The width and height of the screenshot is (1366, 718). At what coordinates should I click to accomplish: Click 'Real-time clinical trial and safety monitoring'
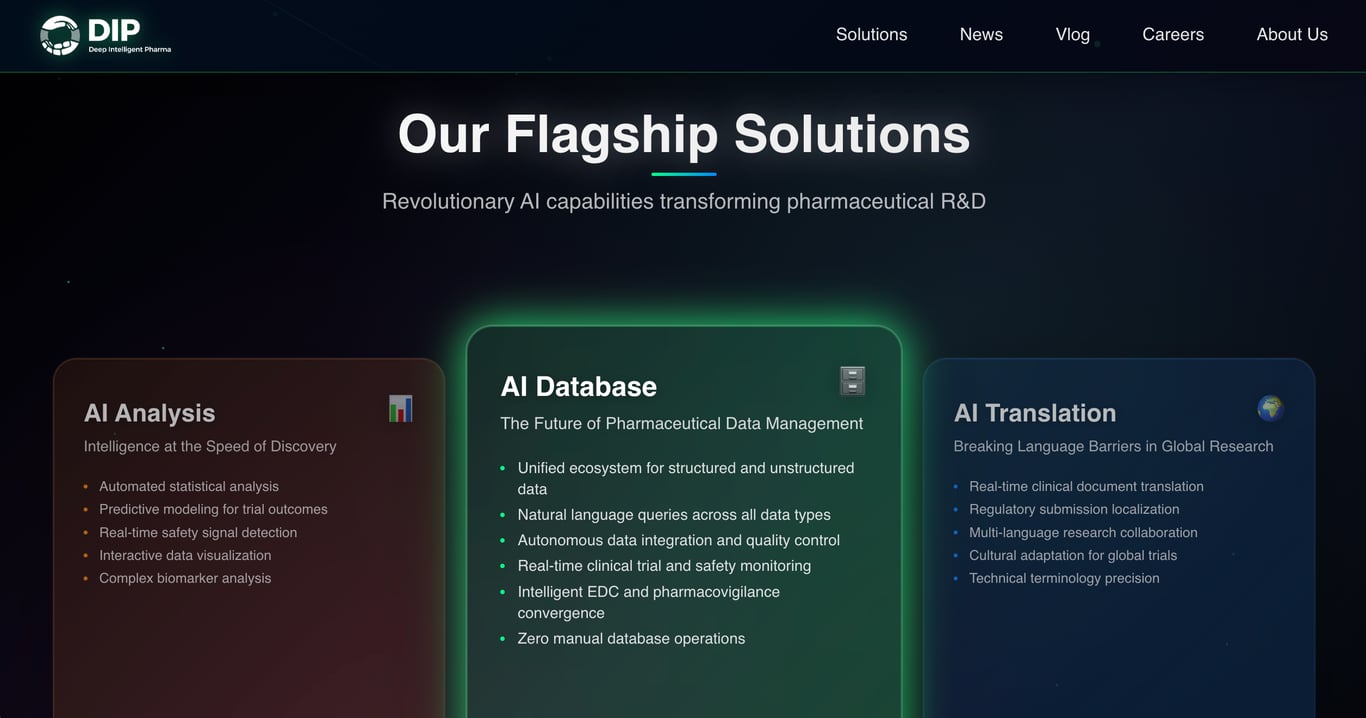[x=664, y=566]
